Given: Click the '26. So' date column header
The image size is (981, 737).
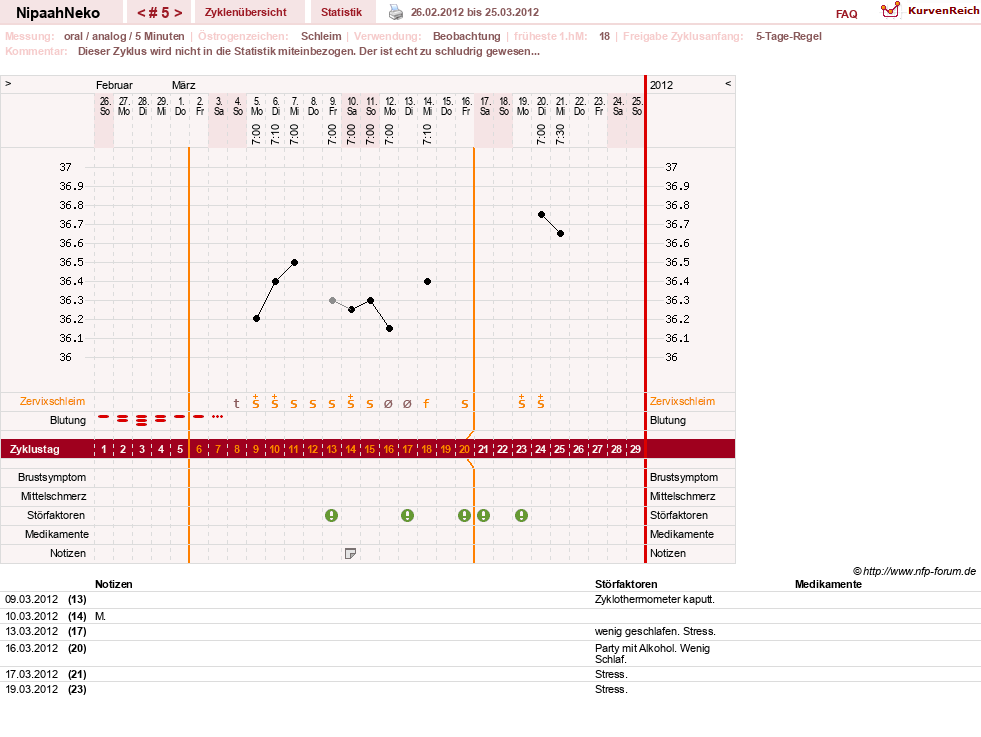Looking at the screenshot, I should (x=104, y=106).
